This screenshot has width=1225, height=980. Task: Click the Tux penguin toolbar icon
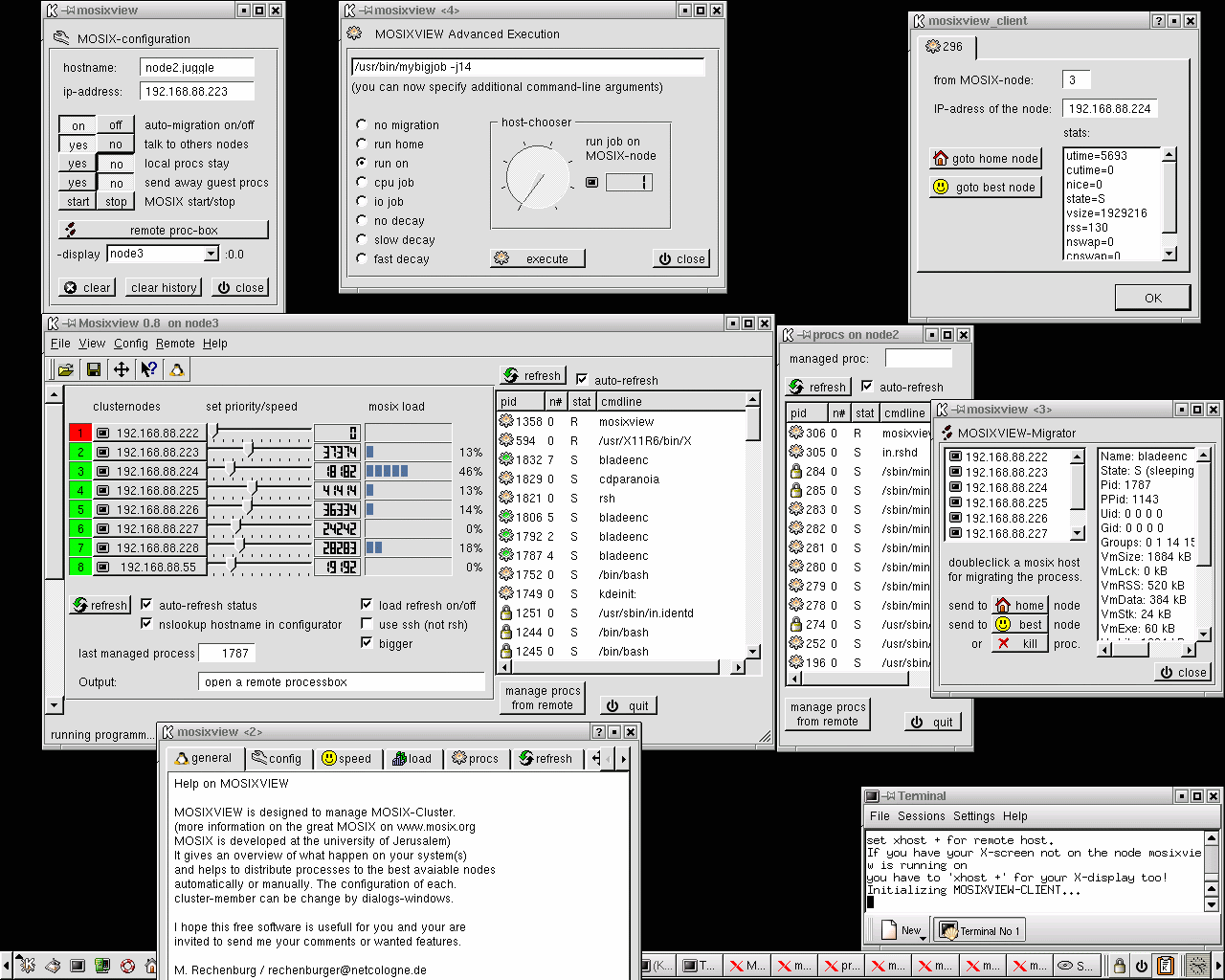(x=176, y=369)
